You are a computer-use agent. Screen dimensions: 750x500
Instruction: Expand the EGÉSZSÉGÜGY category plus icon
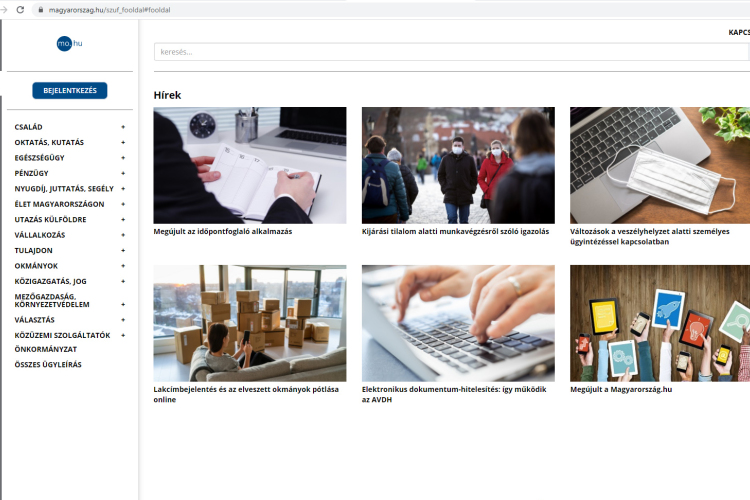123,158
